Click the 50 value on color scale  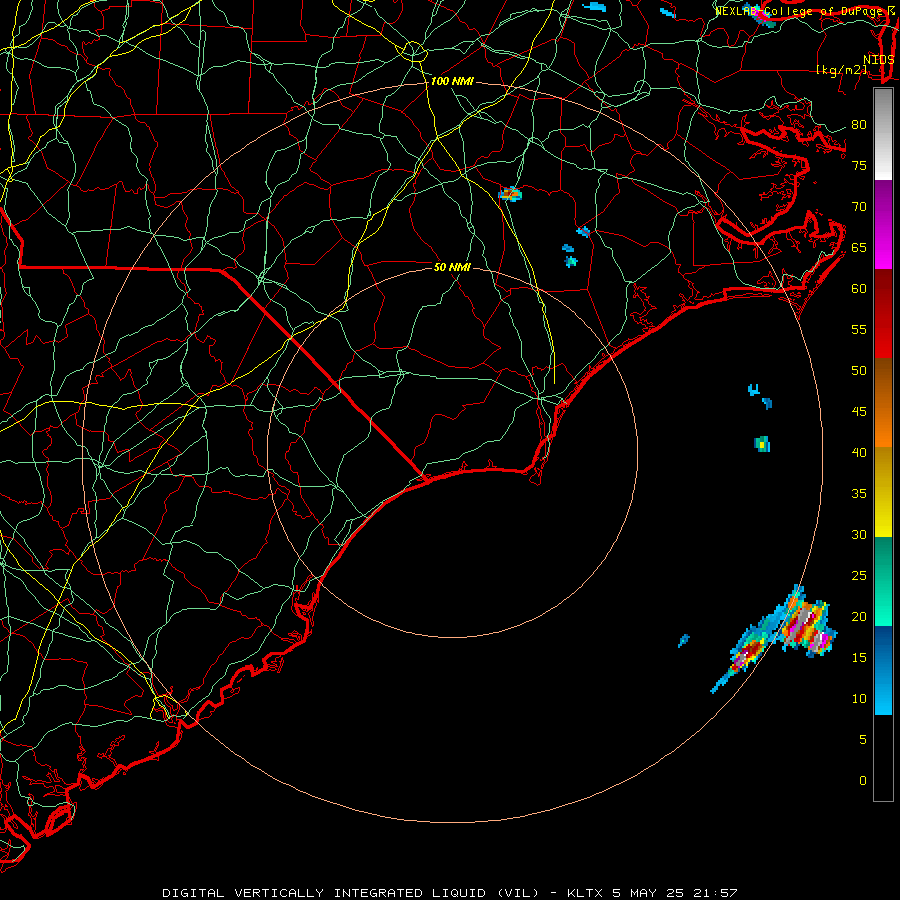tap(859, 371)
